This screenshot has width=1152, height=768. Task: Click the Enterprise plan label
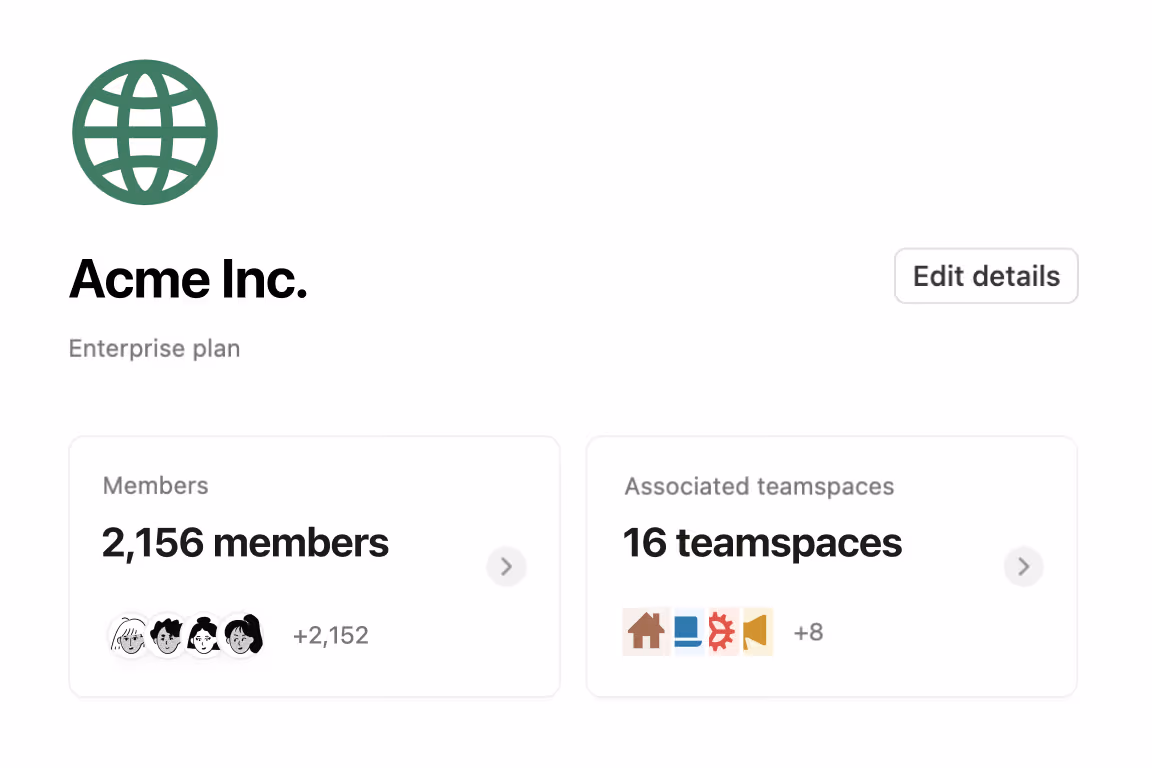pyautogui.click(x=154, y=348)
